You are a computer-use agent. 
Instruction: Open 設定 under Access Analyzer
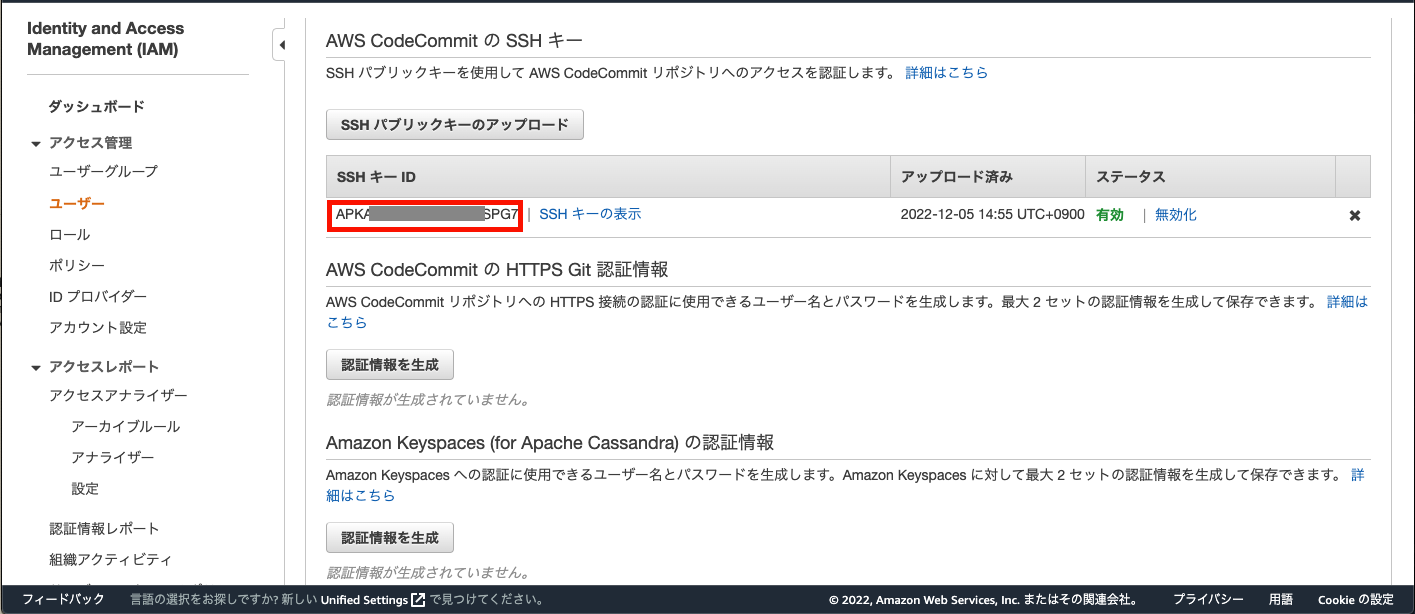click(85, 488)
